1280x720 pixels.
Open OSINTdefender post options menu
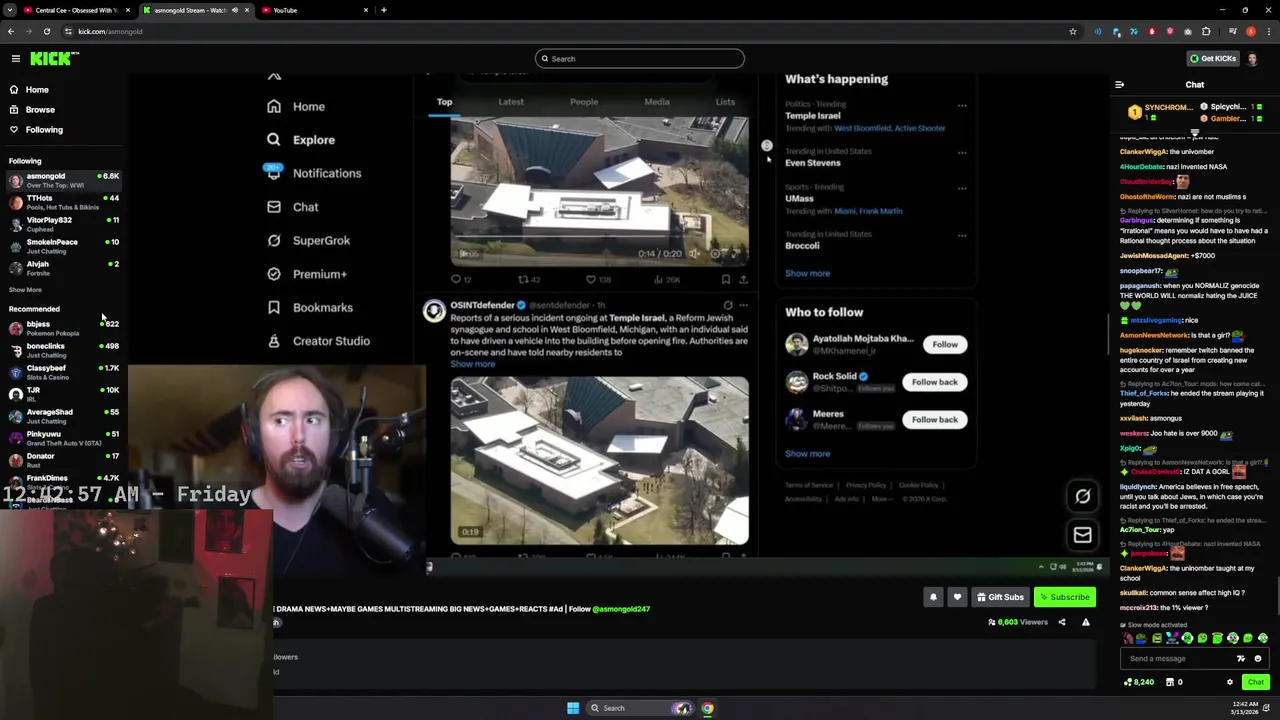(743, 305)
